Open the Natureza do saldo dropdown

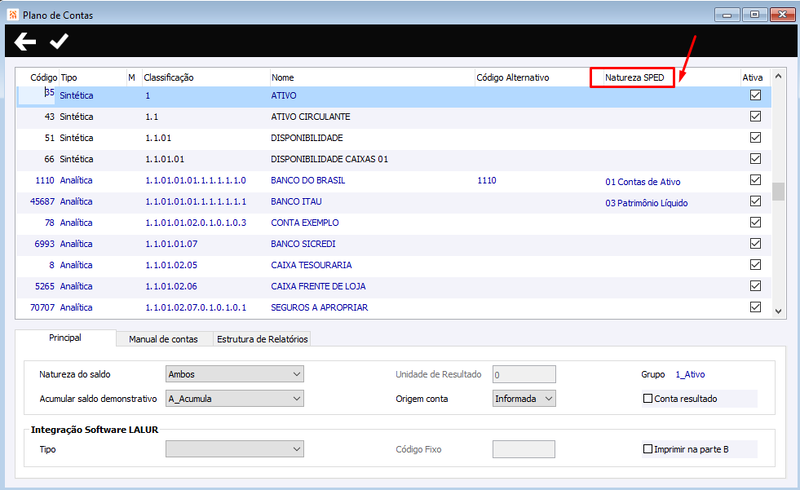click(x=235, y=374)
